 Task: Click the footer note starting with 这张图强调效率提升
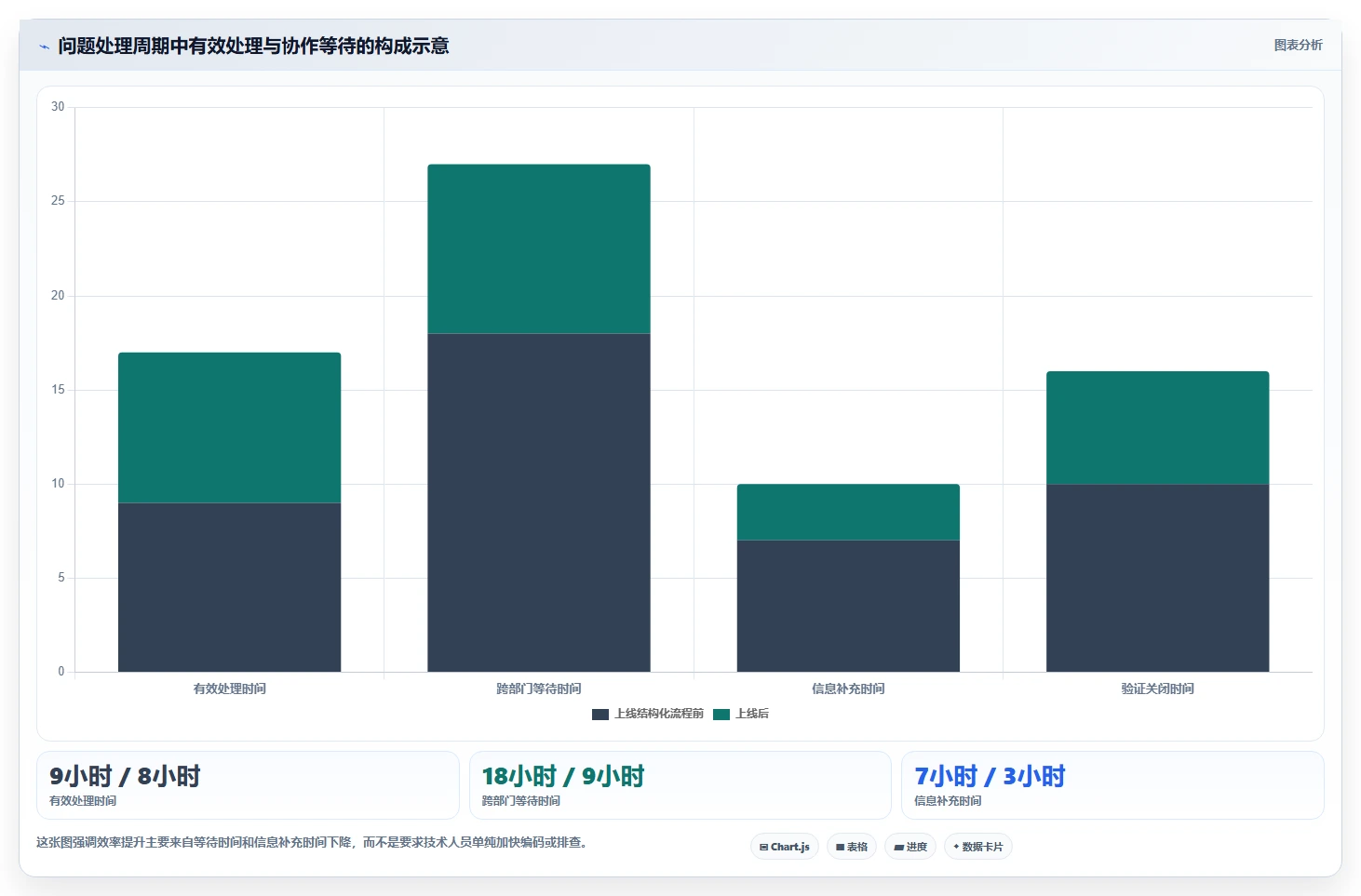coord(312,843)
